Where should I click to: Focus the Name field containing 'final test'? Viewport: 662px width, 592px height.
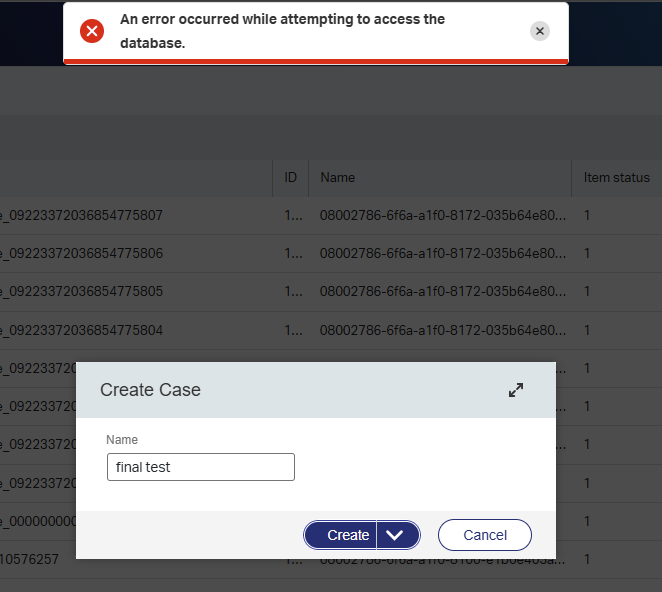(200, 467)
